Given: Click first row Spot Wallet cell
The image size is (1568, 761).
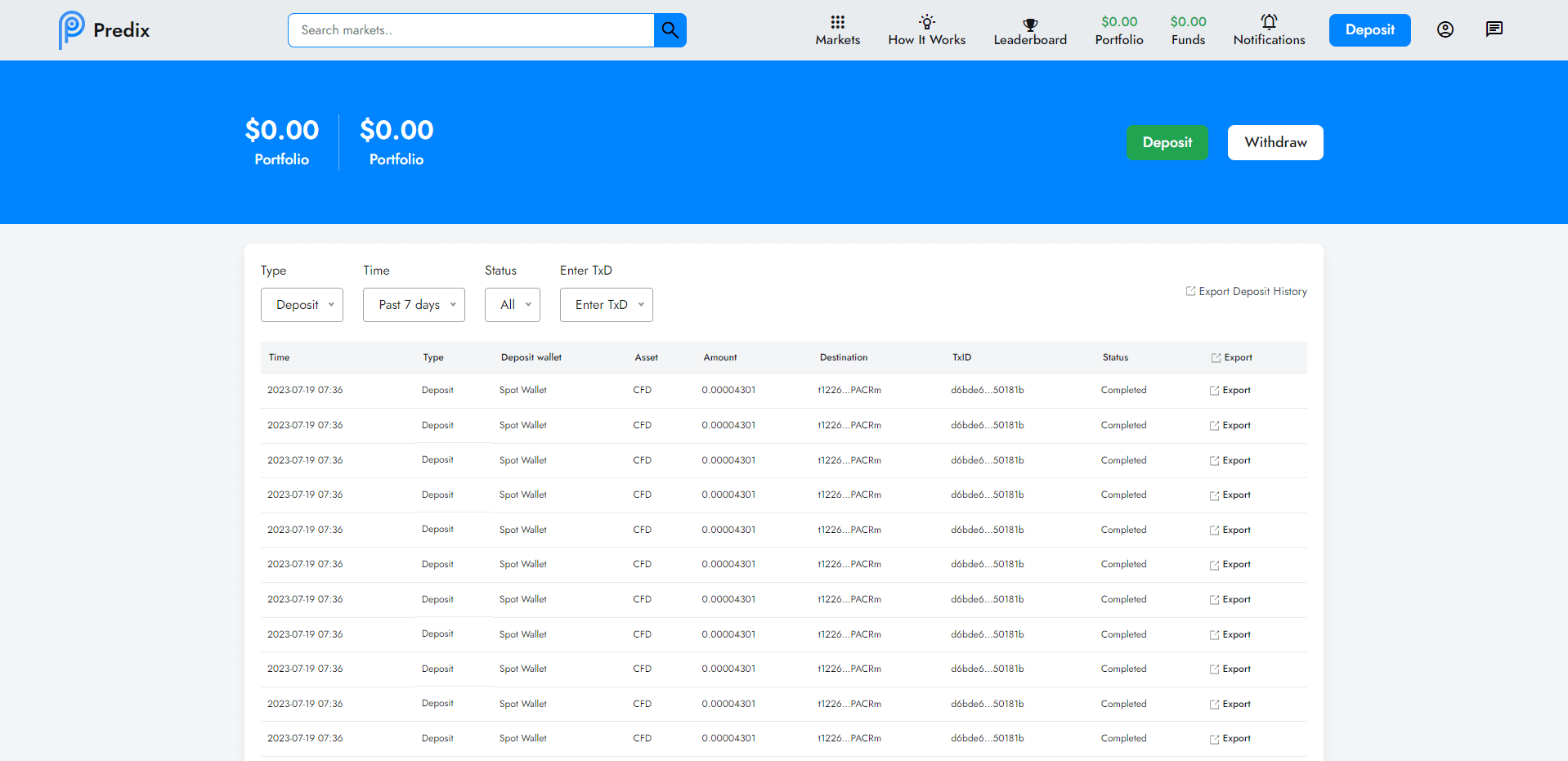Looking at the screenshot, I should [x=523, y=390].
